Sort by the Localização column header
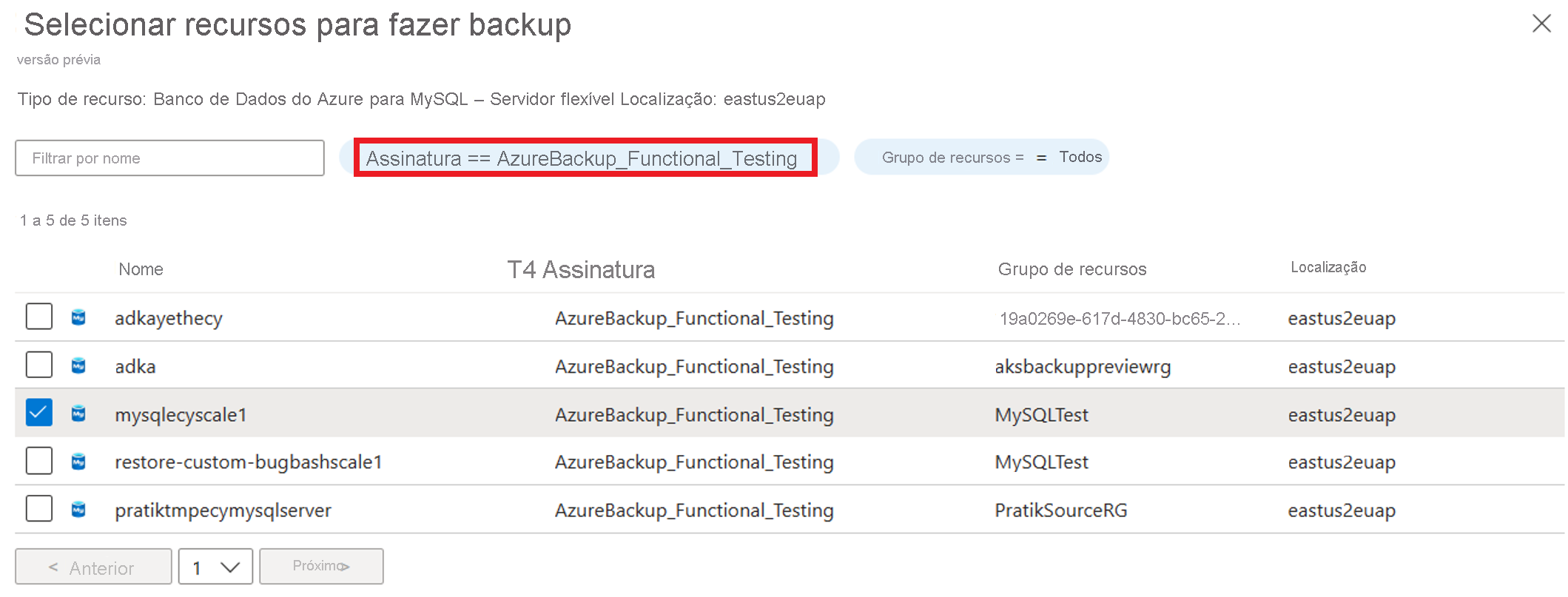 1328,268
